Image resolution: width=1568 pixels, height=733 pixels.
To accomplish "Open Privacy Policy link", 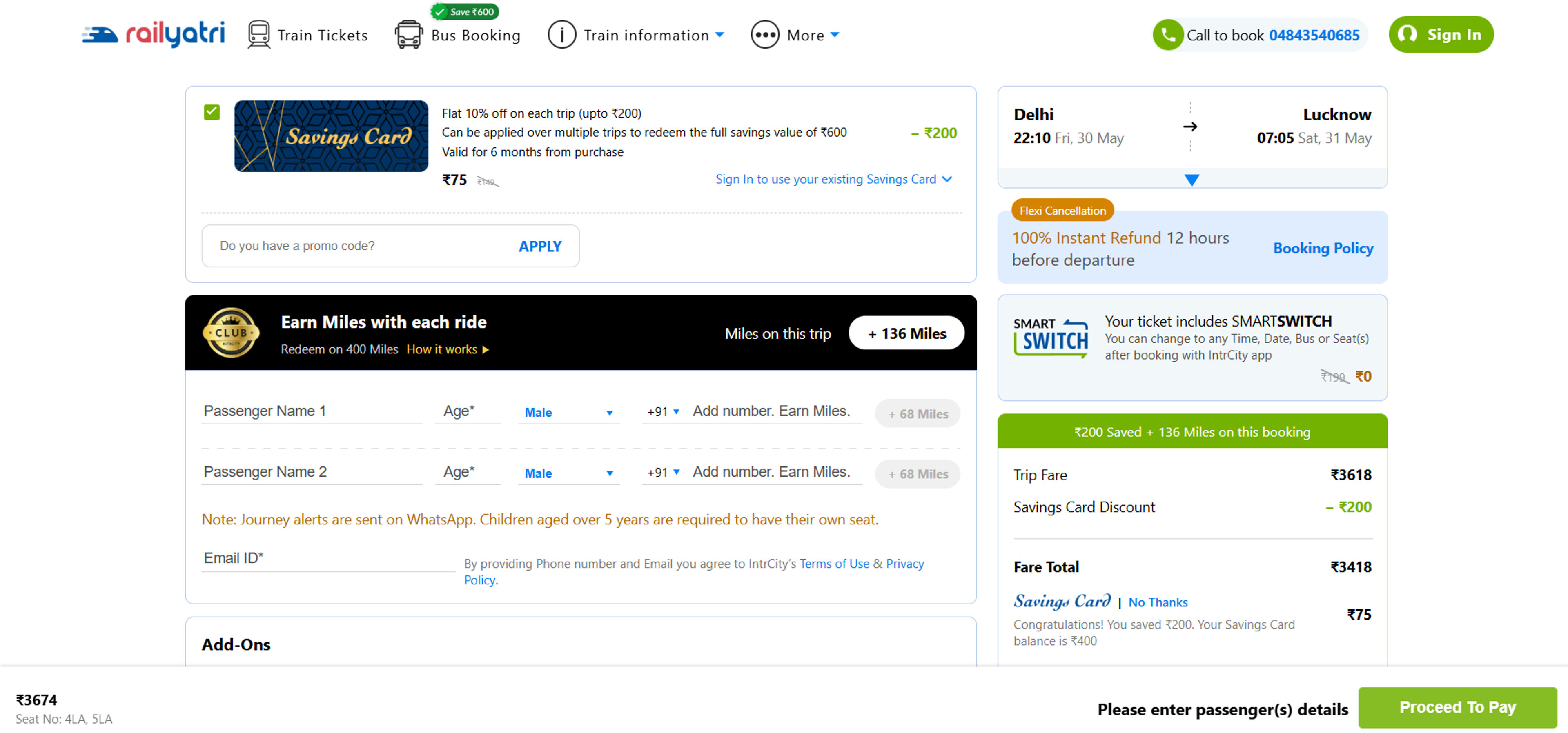I will 904,563.
